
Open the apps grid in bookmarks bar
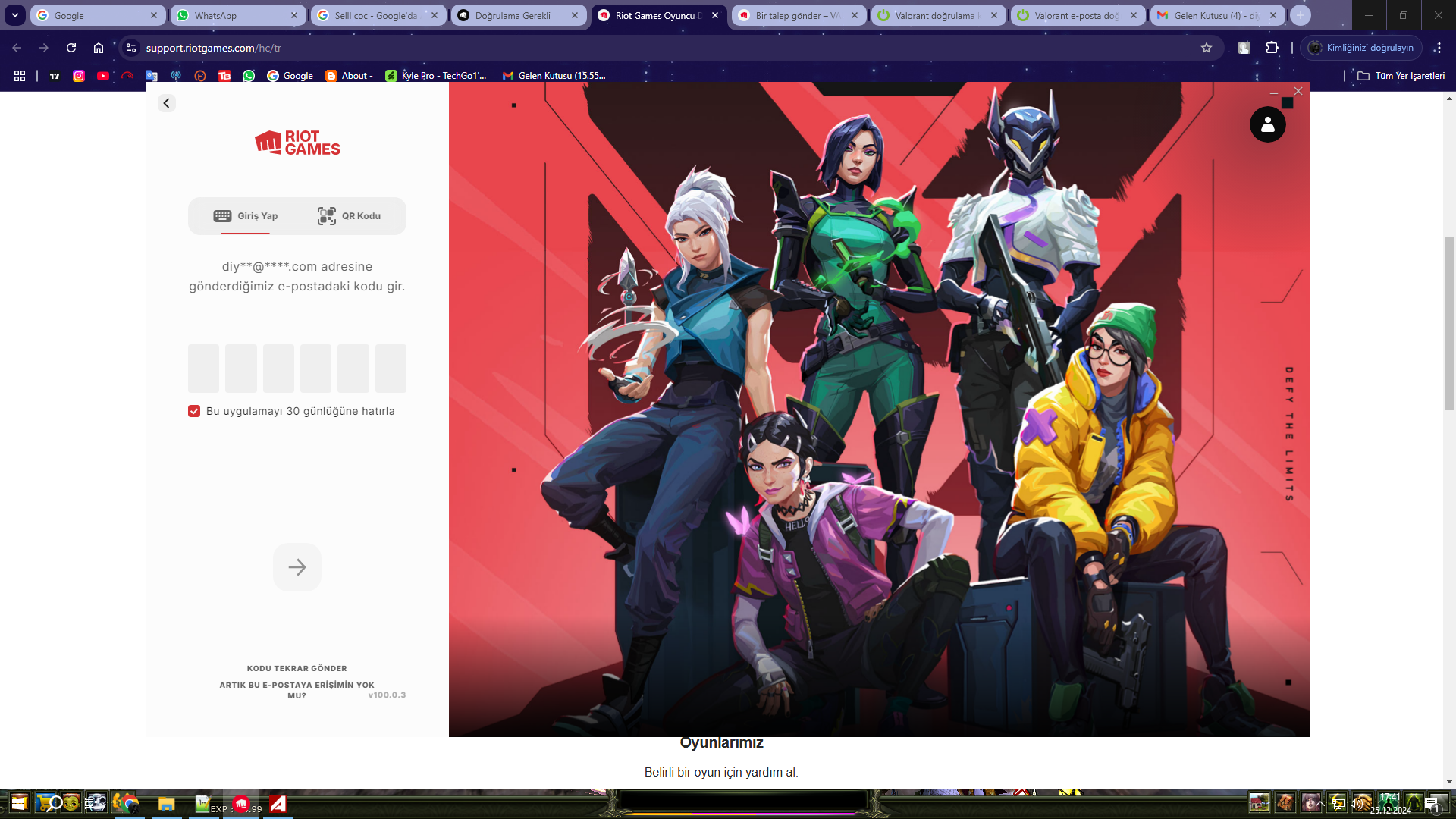20,76
